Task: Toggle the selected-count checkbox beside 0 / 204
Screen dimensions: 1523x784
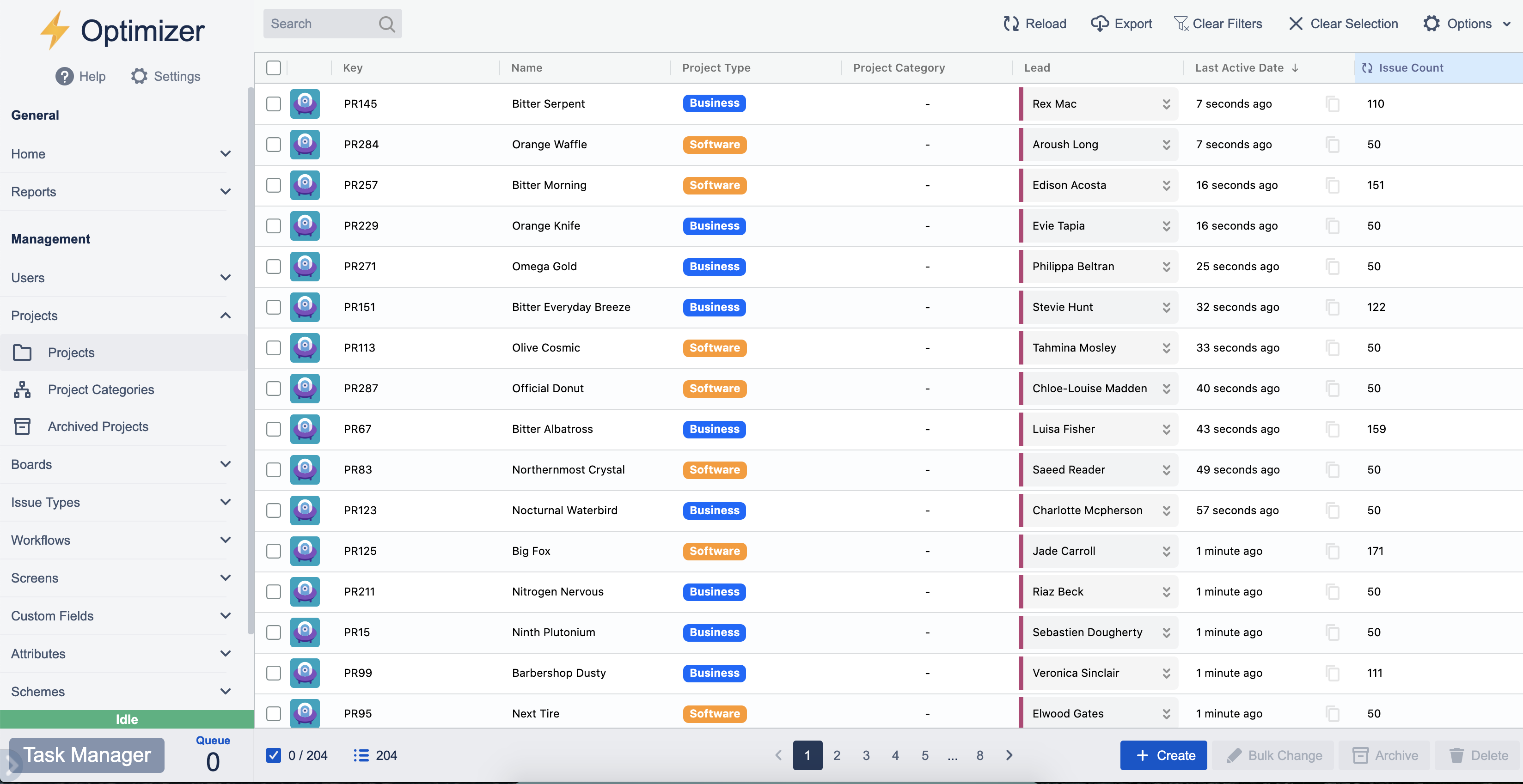Action: 273,755
